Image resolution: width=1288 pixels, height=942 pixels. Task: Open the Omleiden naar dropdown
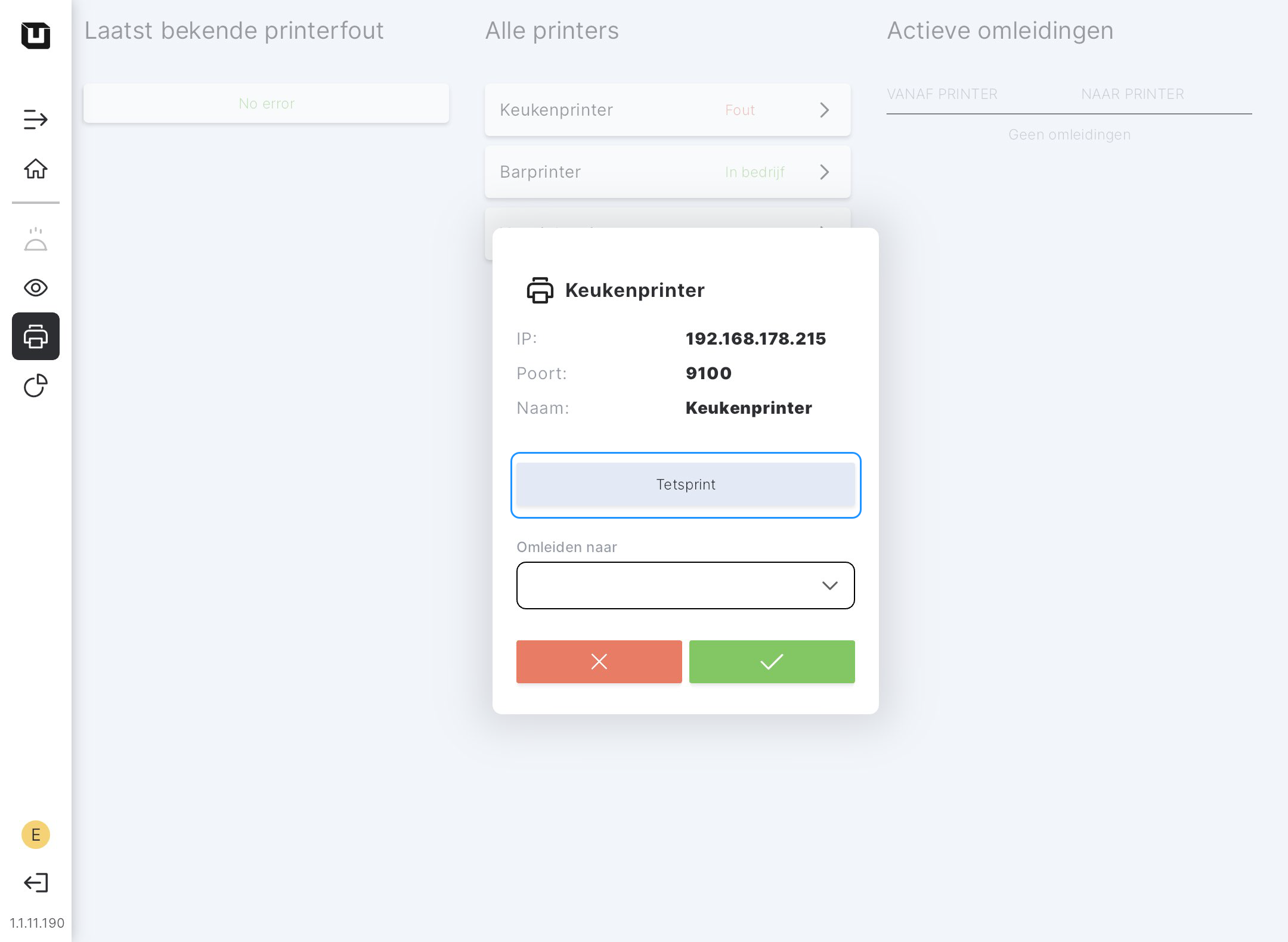coord(668,585)
